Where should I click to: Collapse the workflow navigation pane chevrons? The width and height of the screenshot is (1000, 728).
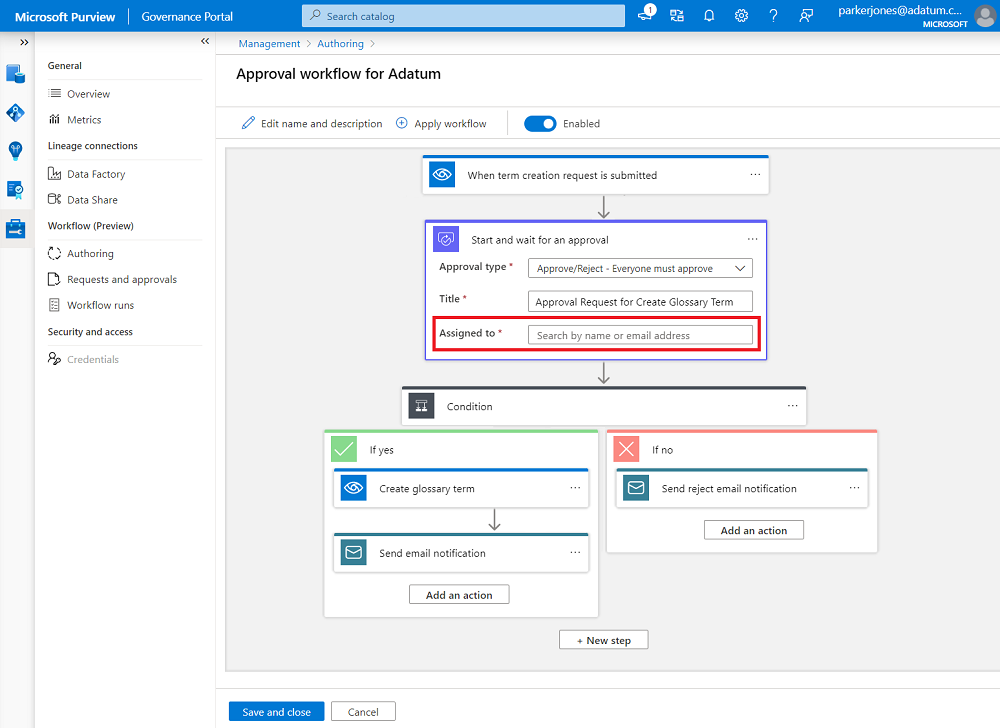coord(204,41)
